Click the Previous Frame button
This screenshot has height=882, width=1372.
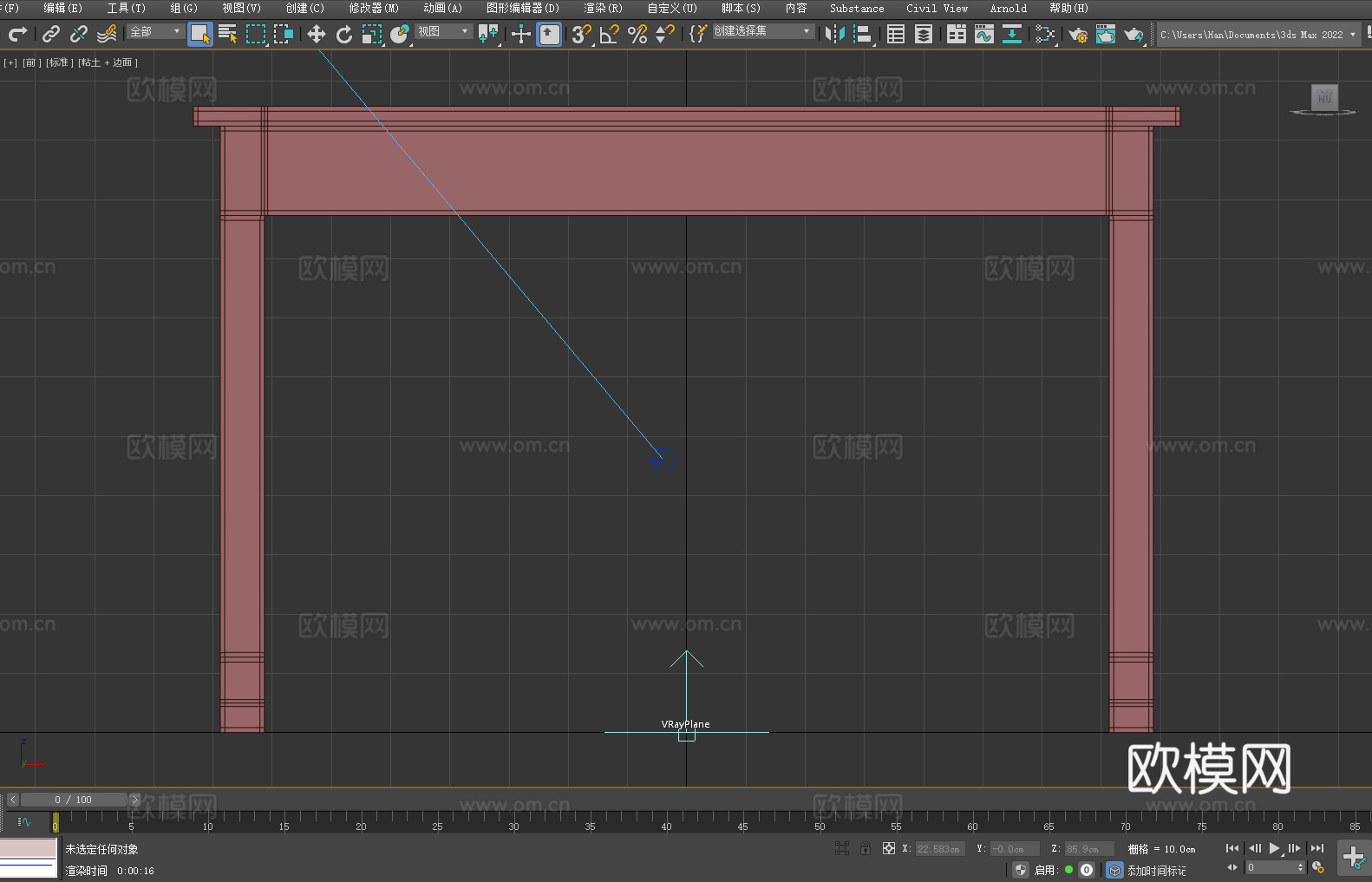click(x=1254, y=848)
